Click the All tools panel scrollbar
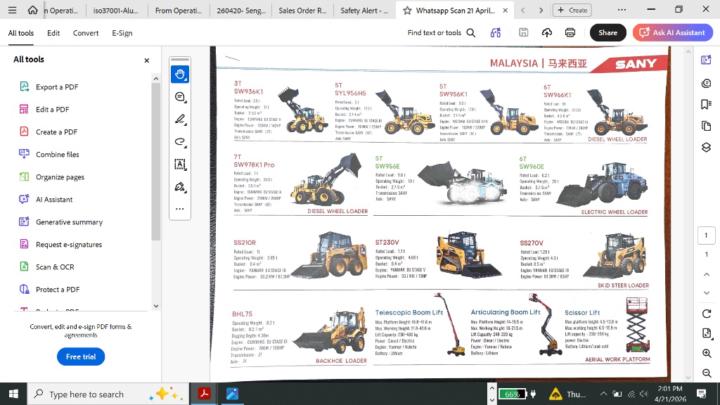720x405 pixels. (156, 162)
